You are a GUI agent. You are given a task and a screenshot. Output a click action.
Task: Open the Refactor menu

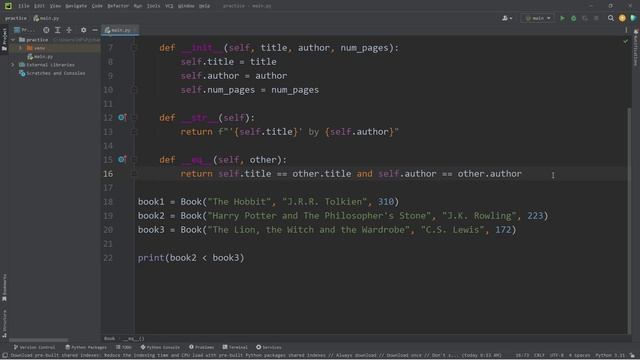(x=118, y=6)
